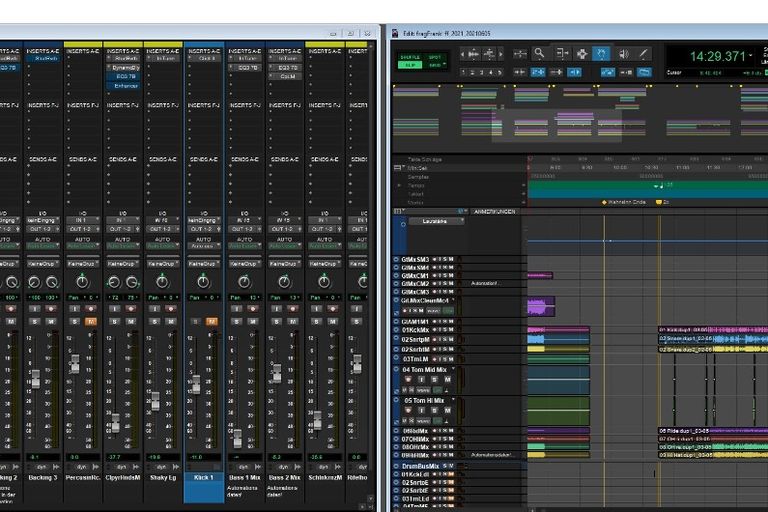Unmute the Kick 1 channel
This screenshot has width=768, height=512.
[212, 321]
